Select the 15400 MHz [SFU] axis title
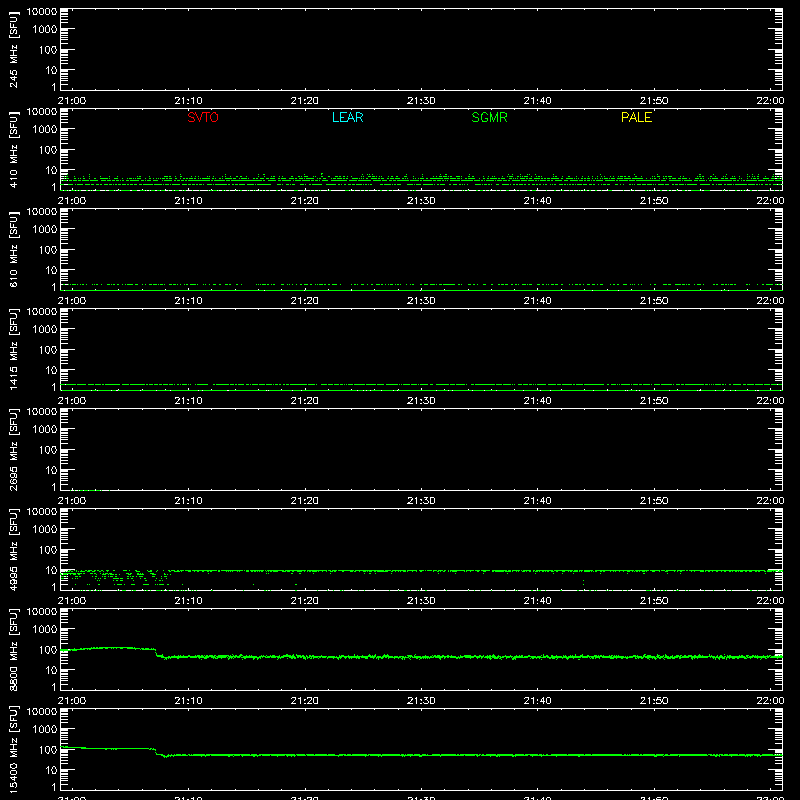The height and width of the screenshot is (800, 800). pos(13,749)
